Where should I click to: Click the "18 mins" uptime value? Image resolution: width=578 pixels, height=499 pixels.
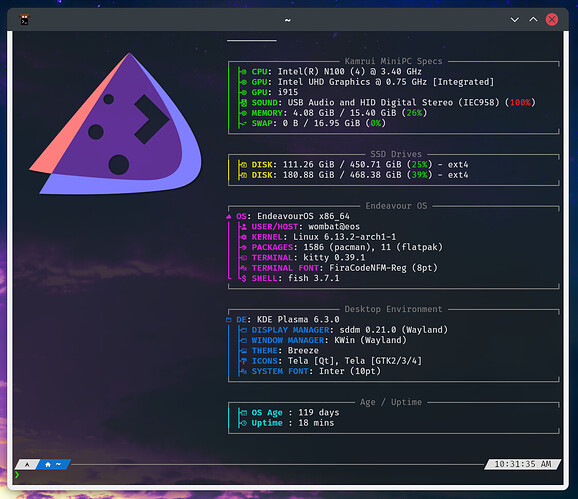pos(316,423)
